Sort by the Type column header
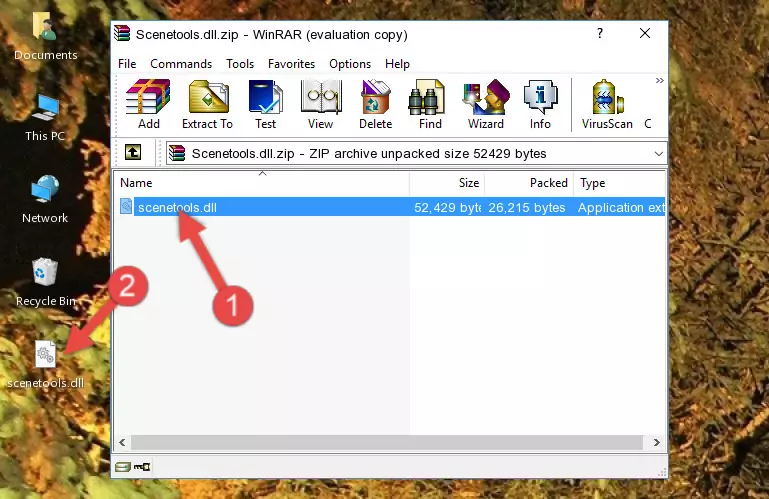Screen dimensions: 769x499 tap(620, 183)
